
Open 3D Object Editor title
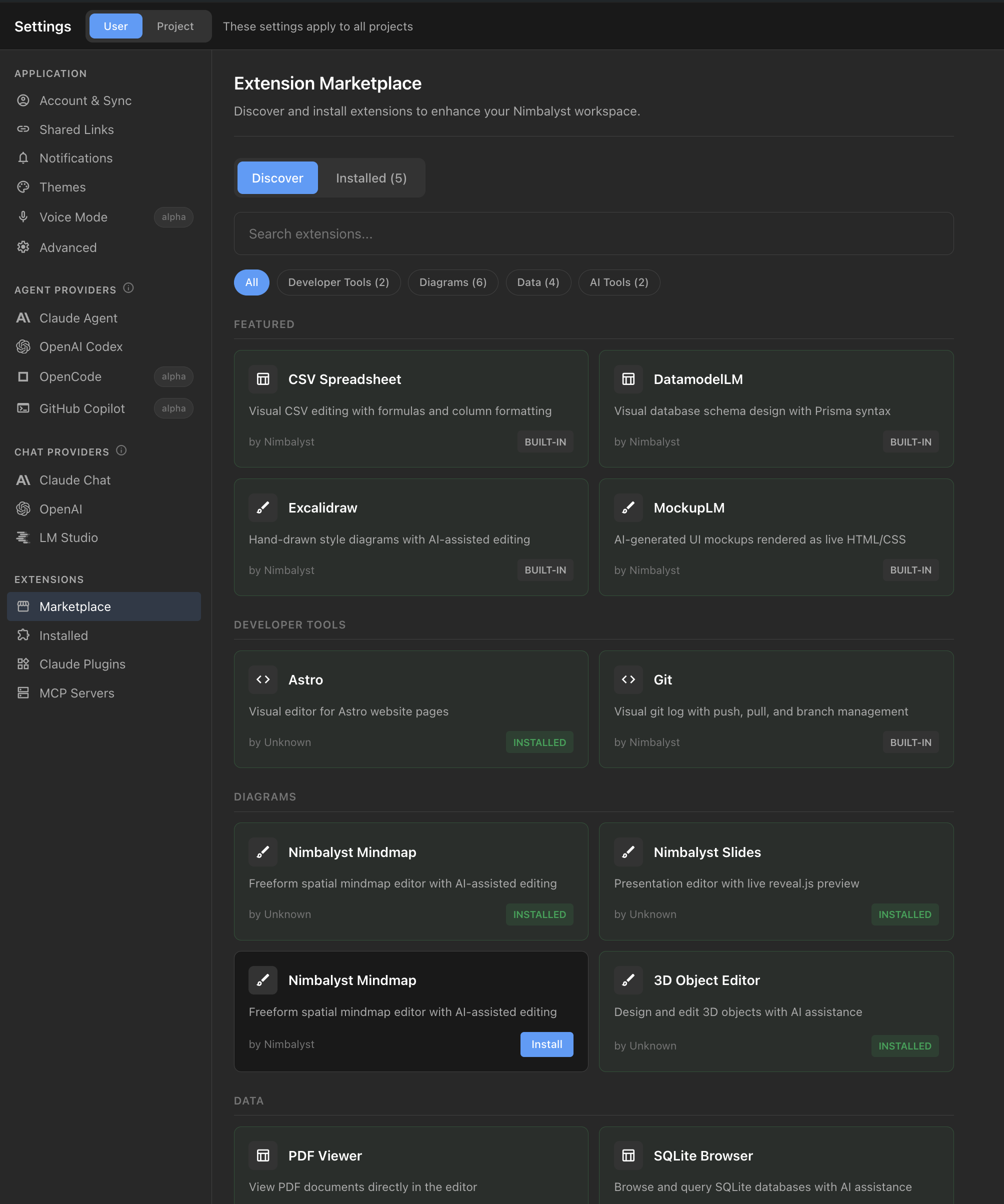(x=706, y=980)
